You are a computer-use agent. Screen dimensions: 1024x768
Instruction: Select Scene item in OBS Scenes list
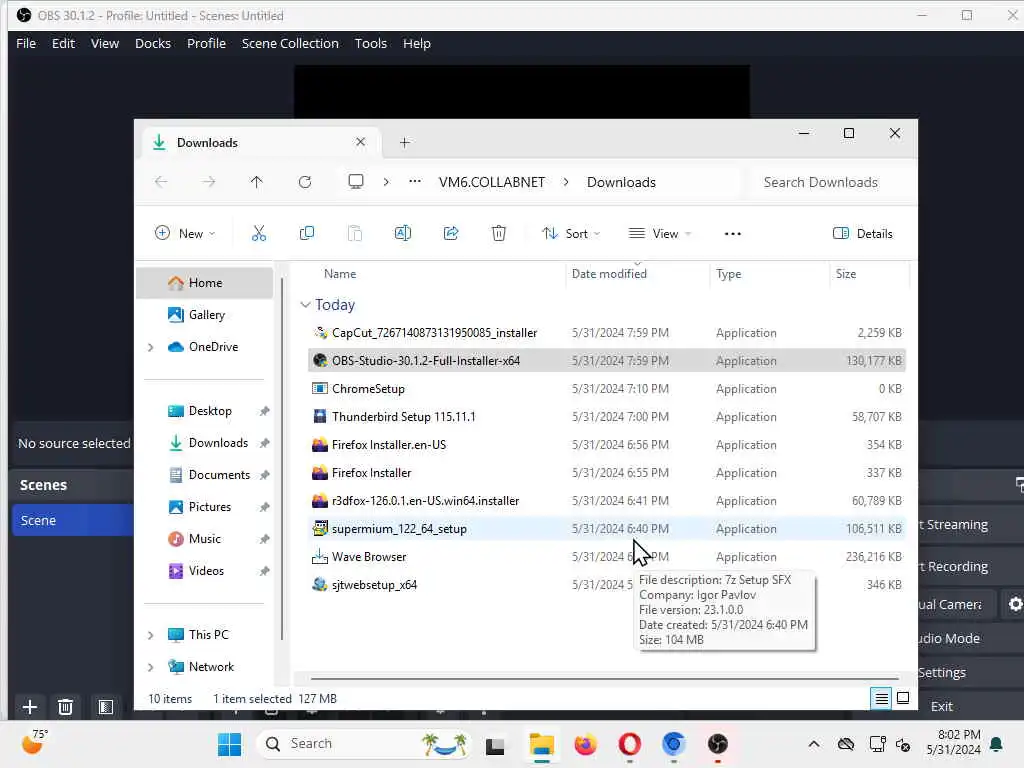point(73,520)
